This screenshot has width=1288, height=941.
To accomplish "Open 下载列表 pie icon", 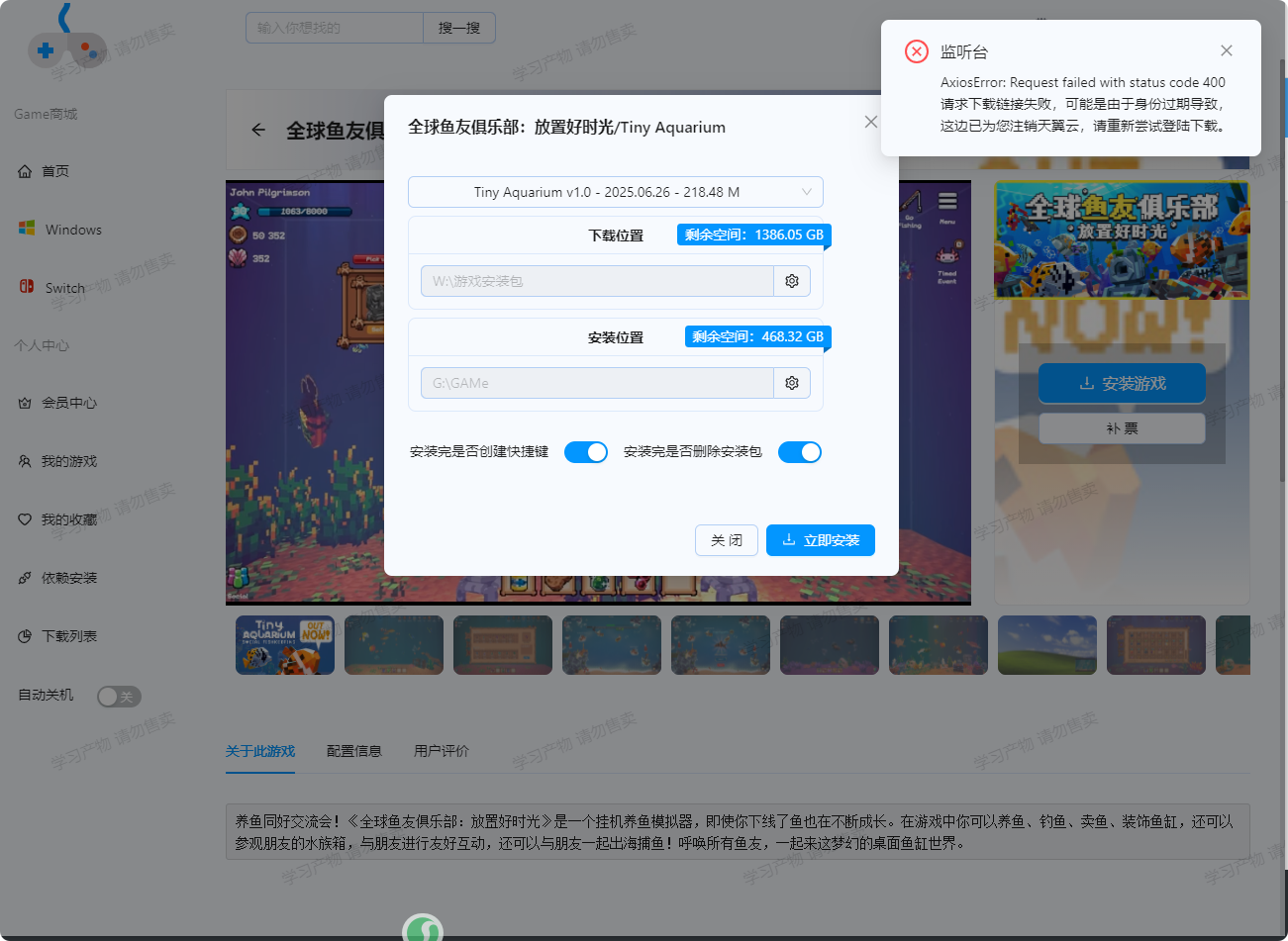I will [x=25, y=636].
